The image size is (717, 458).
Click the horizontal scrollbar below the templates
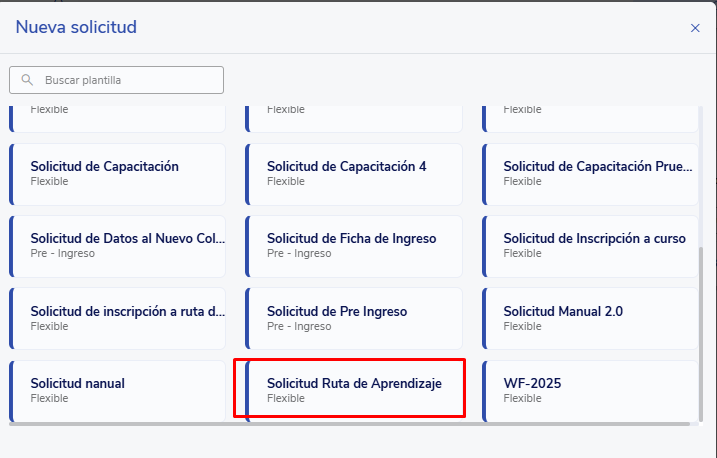[x=350, y=424]
